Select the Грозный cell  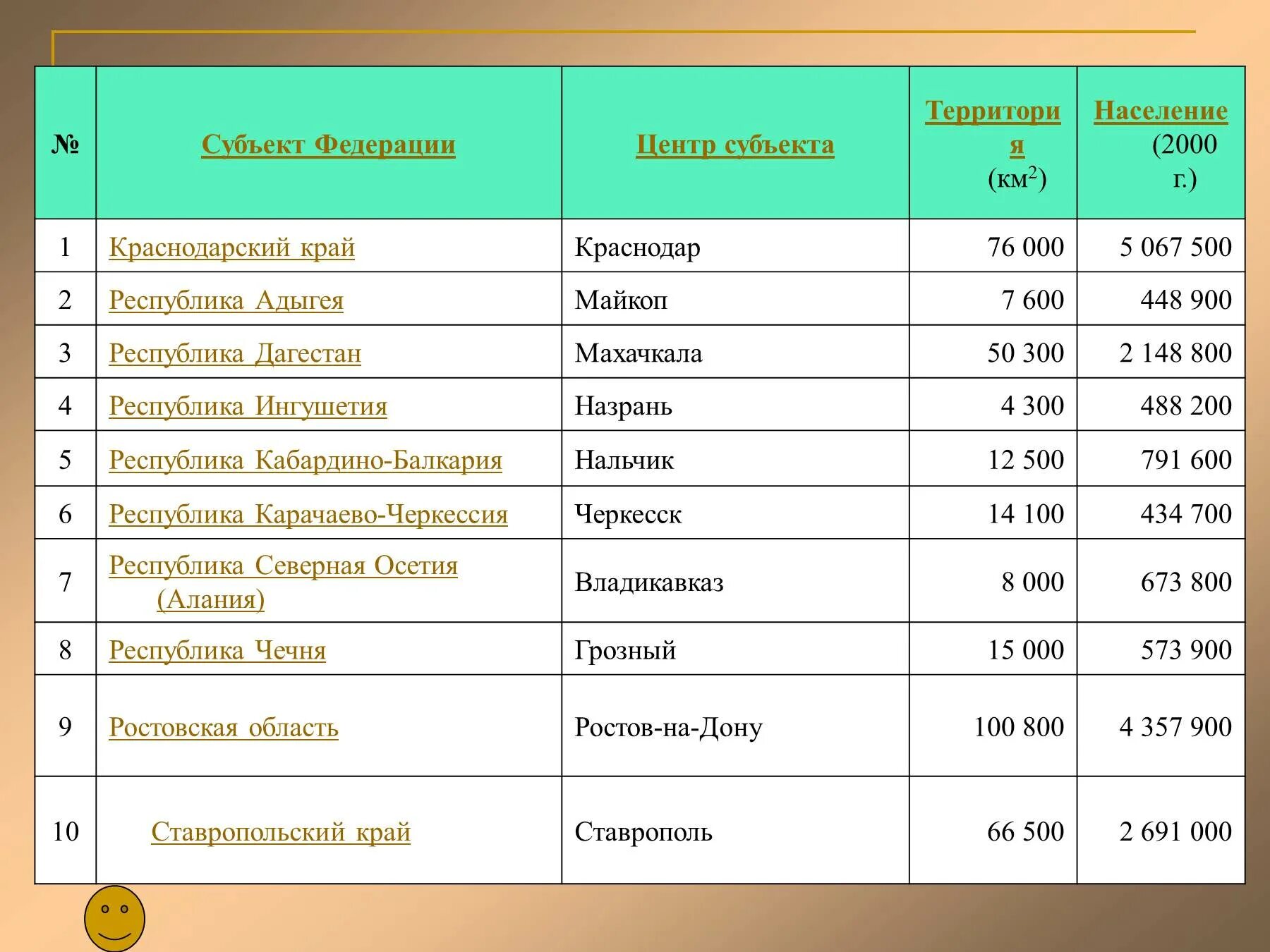[735, 648]
